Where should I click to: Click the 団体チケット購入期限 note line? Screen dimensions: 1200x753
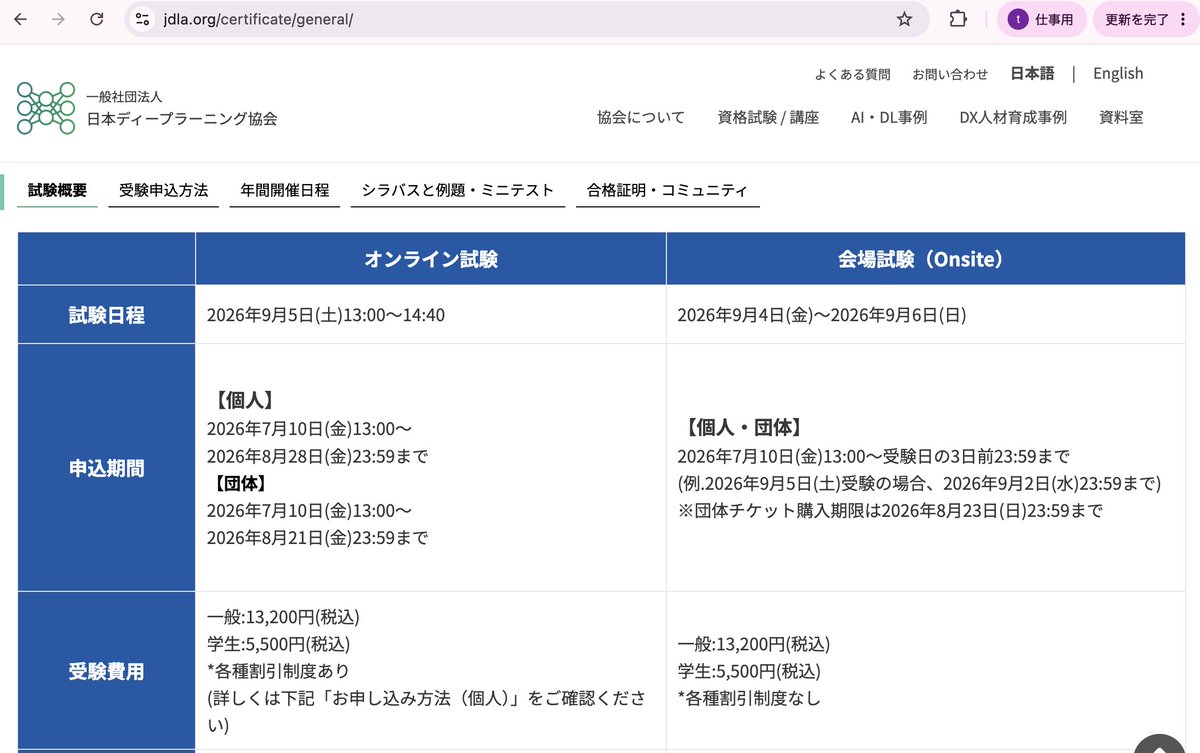pos(890,511)
